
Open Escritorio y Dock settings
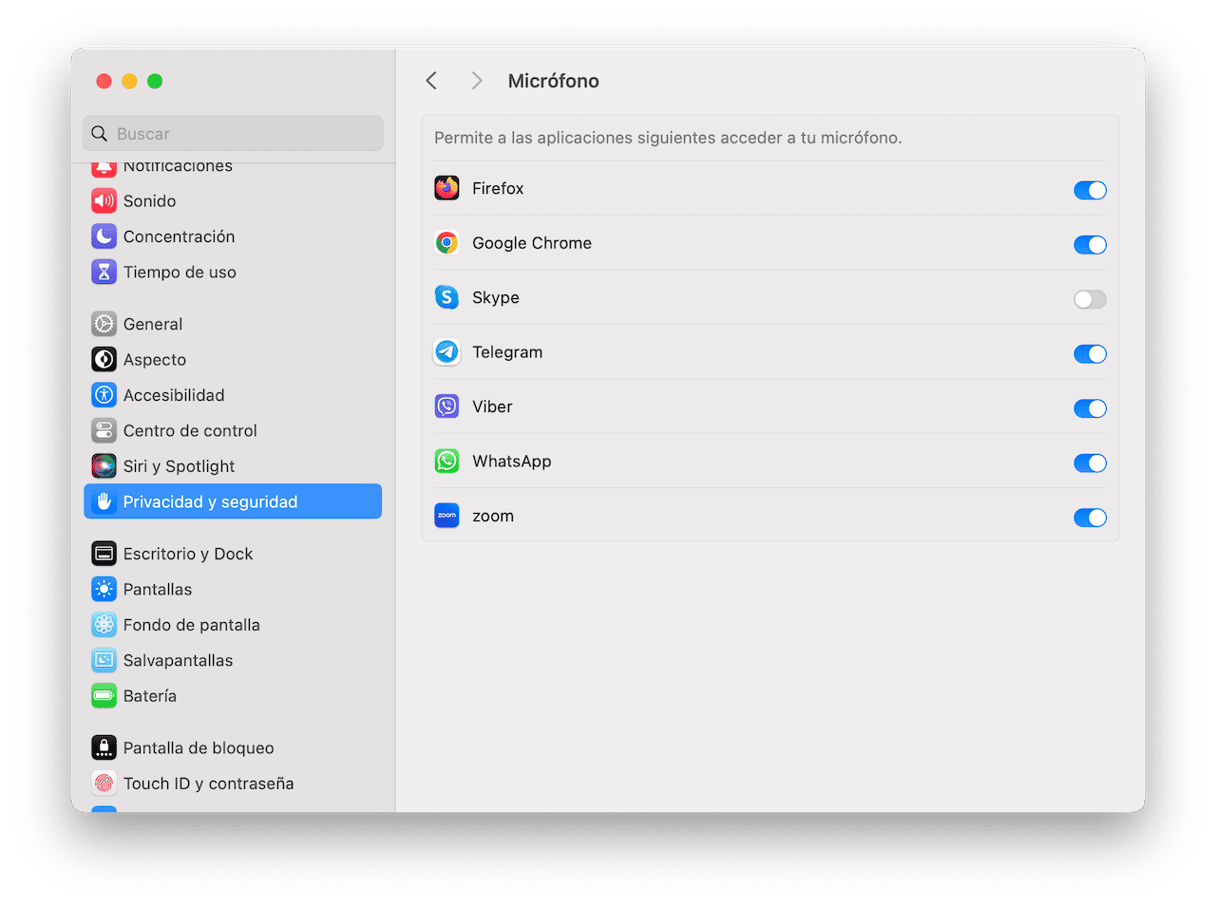pyautogui.click(x=188, y=554)
